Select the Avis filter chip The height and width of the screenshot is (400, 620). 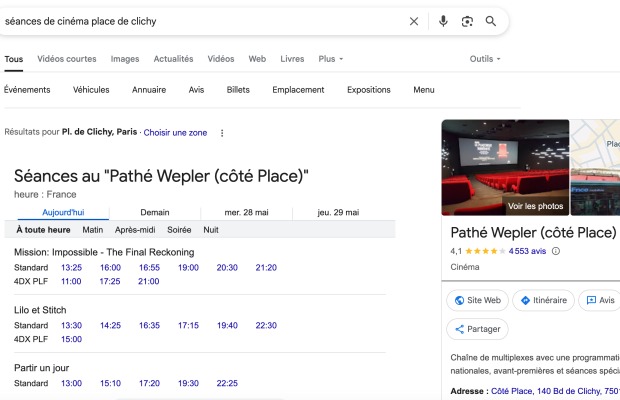[197, 90]
